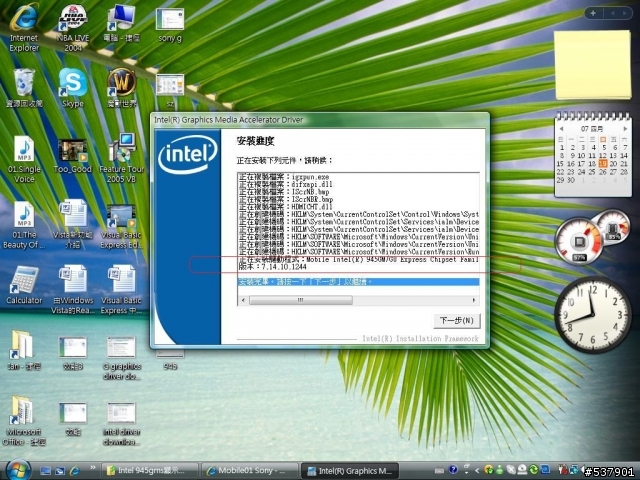Screen dimensions: 640x480
Task: Click the sidebar add gadget plus button
Action: pyautogui.click(x=593, y=13)
